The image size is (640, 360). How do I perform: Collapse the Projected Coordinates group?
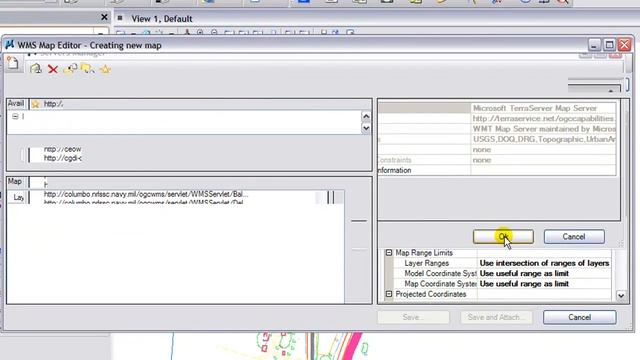(389, 294)
